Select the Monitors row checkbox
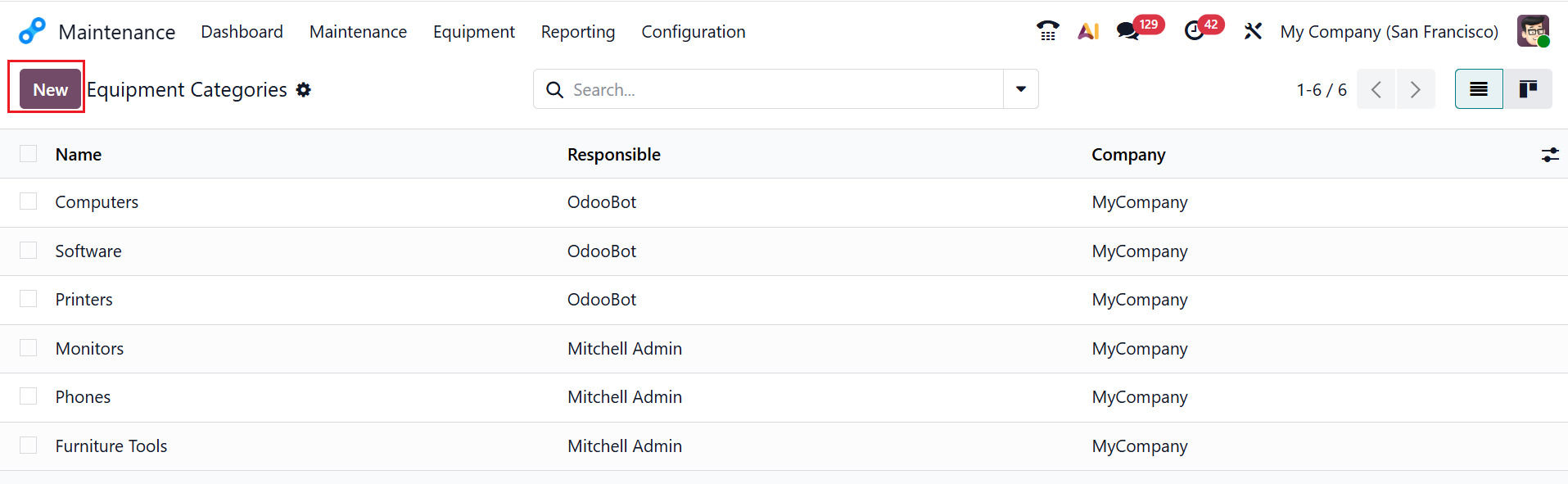 [29, 348]
